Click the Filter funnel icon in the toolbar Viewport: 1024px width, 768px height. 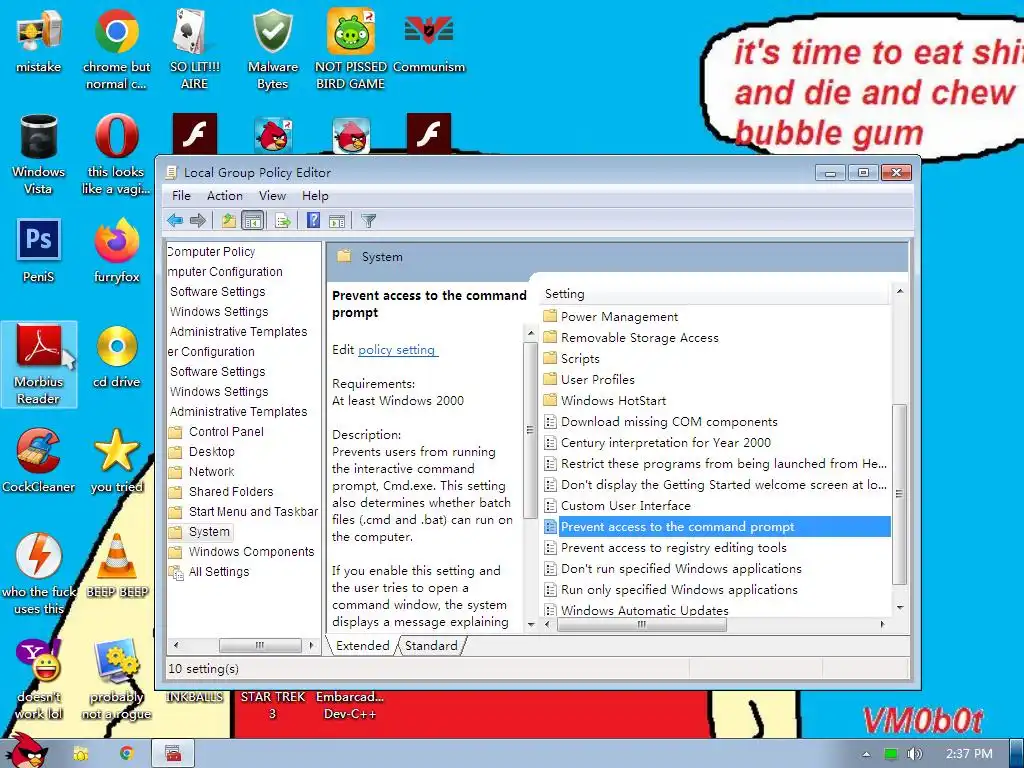point(368,221)
